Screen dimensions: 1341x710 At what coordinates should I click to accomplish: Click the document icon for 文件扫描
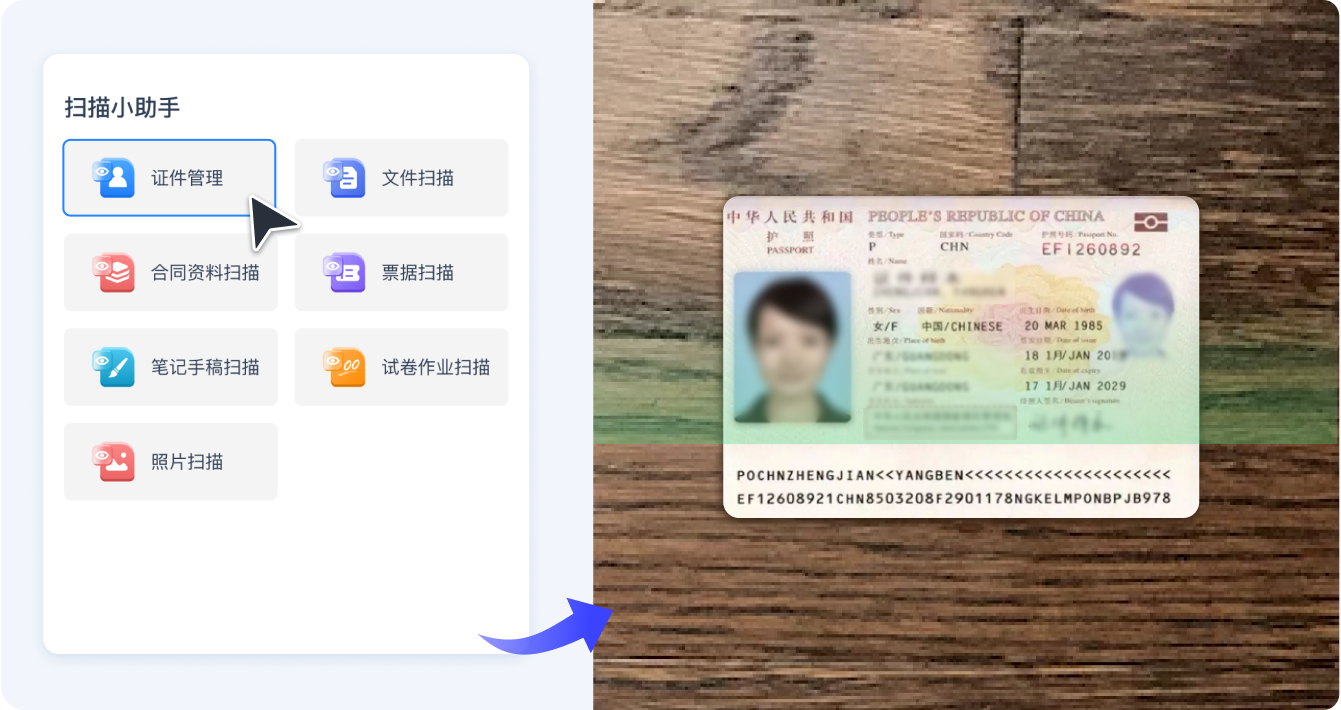point(344,177)
